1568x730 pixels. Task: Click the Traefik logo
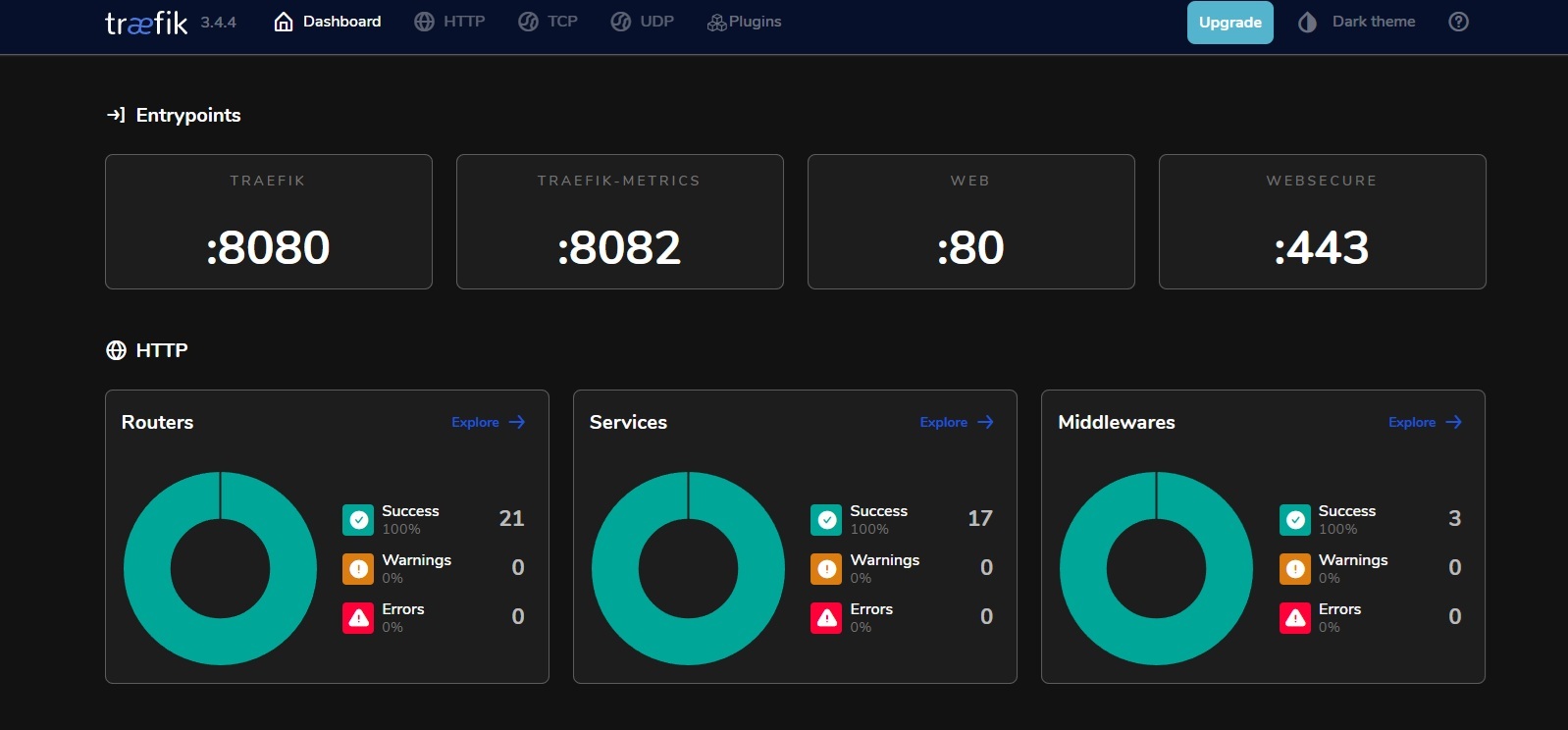[x=146, y=23]
